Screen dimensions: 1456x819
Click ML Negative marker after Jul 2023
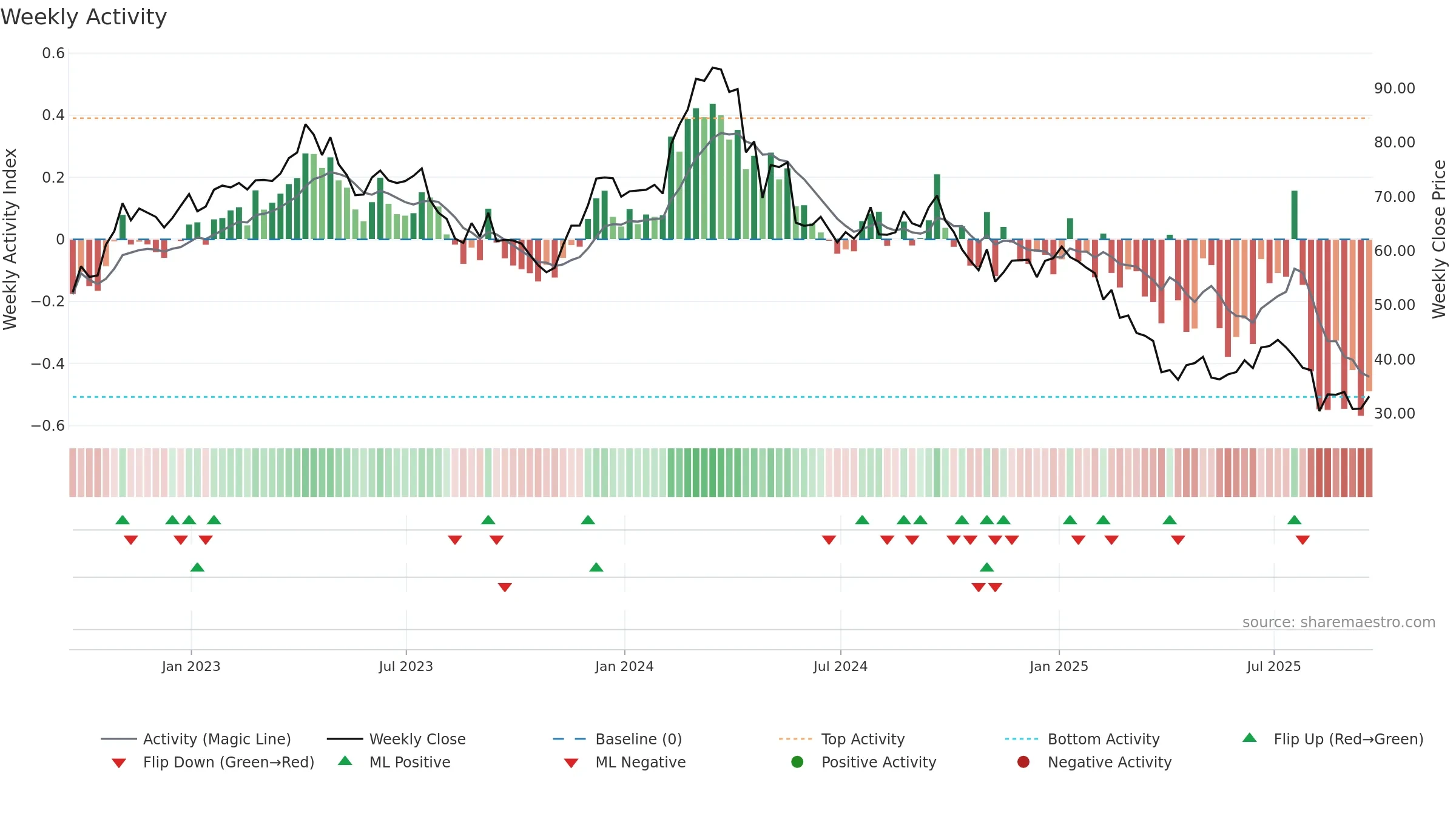tap(505, 587)
